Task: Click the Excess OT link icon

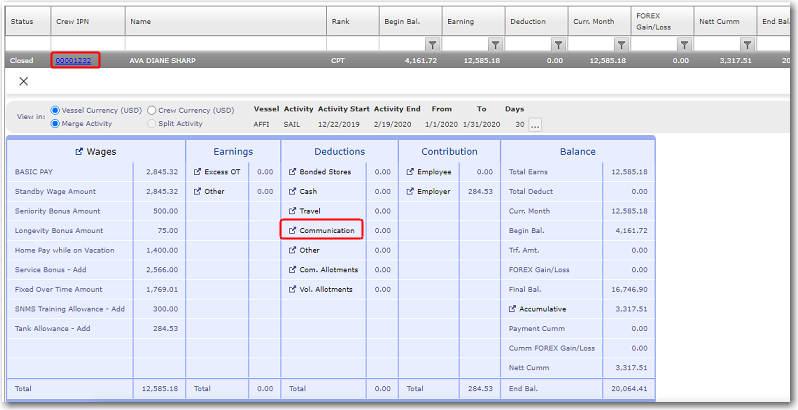Action: pyautogui.click(x=197, y=172)
